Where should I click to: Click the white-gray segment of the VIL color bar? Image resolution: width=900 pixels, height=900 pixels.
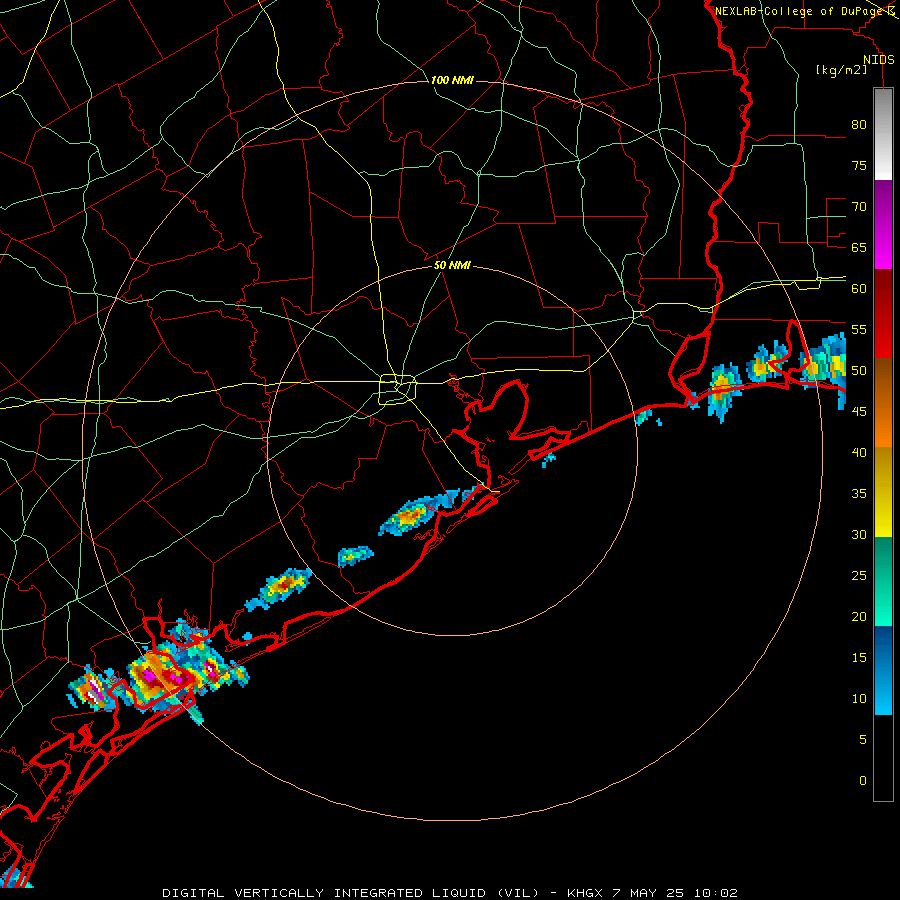pyautogui.click(x=883, y=134)
